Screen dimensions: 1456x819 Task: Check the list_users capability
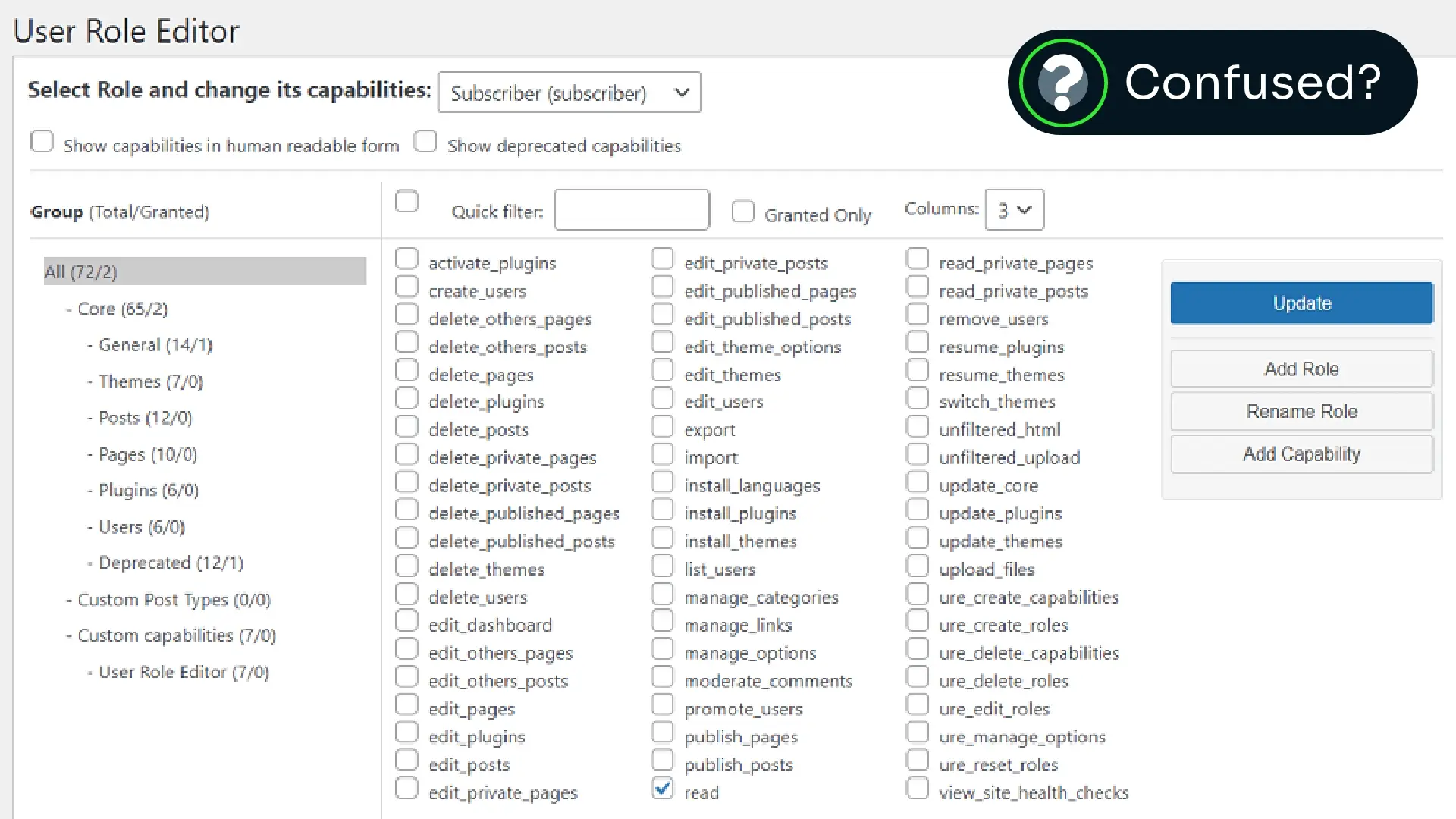tap(662, 566)
